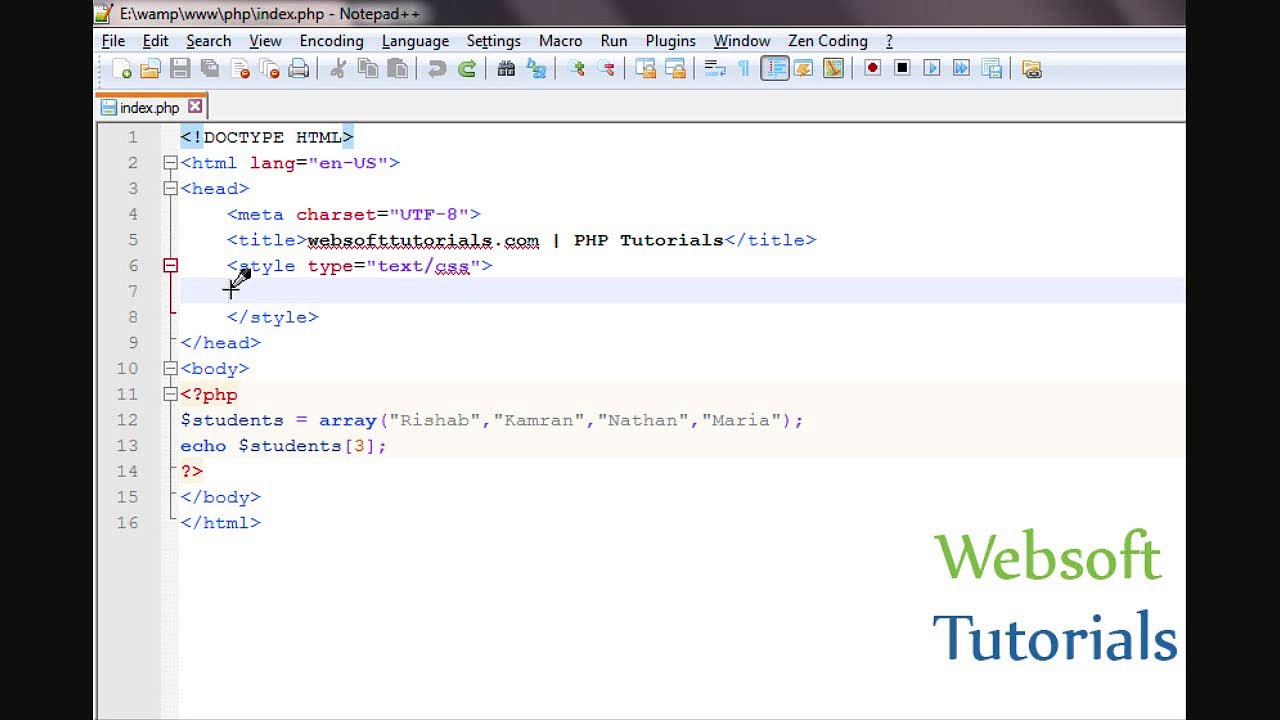Screen dimensions: 1280x720
Task: Click the Zoom Out magnifier icon
Action: point(606,69)
